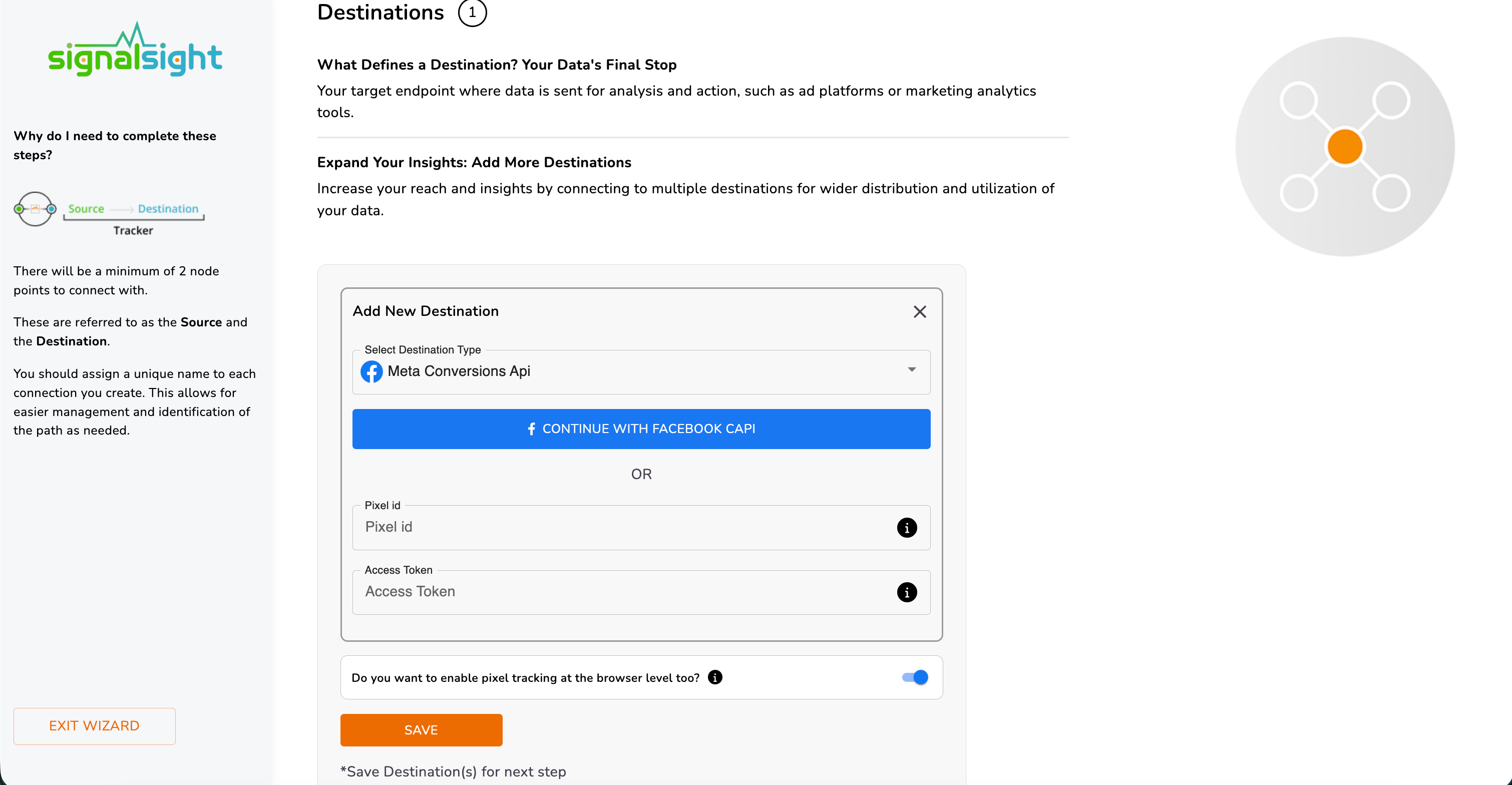Click the Destination label in tracker diagram
Viewport: 1512px width, 785px height.
[168, 209]
